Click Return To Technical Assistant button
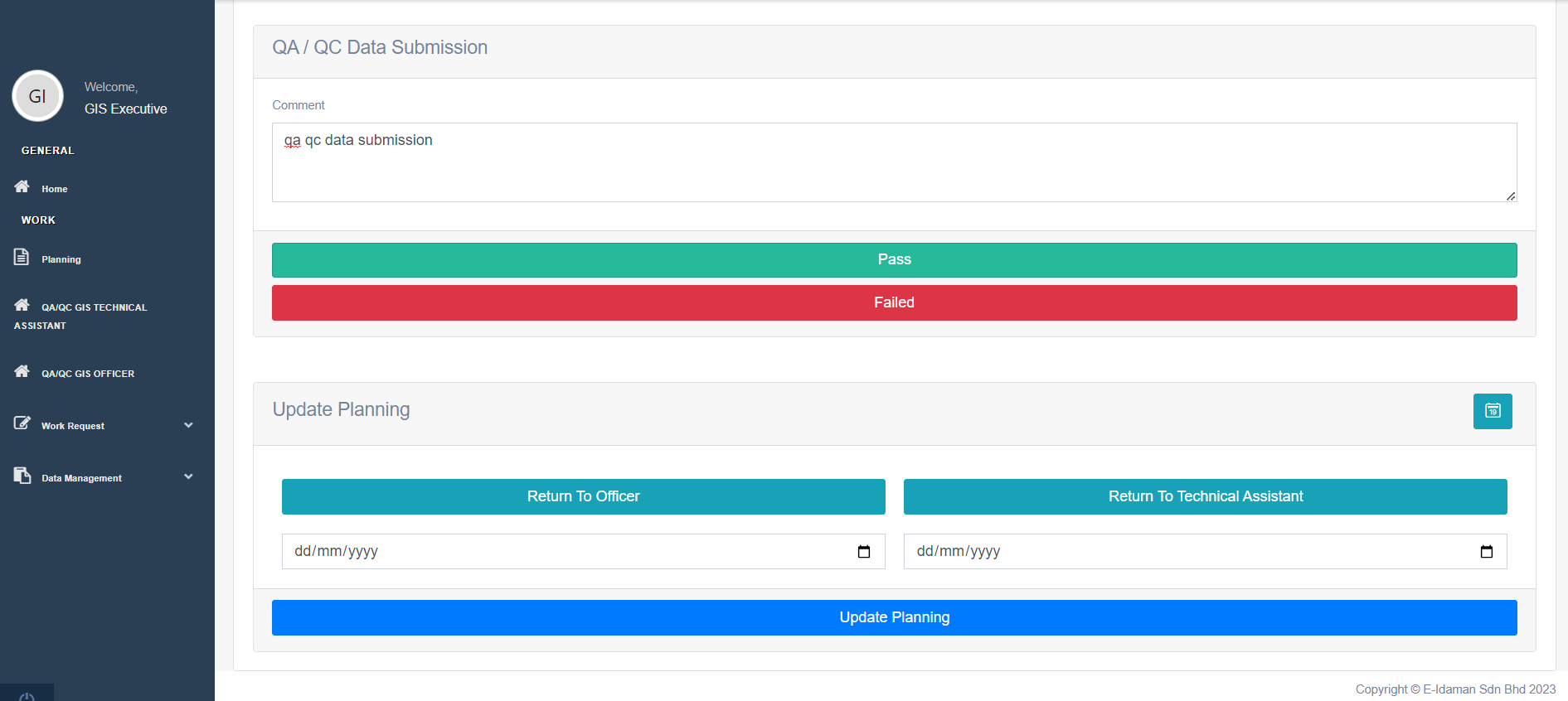1568x701 pixels. pos(1205,496)
